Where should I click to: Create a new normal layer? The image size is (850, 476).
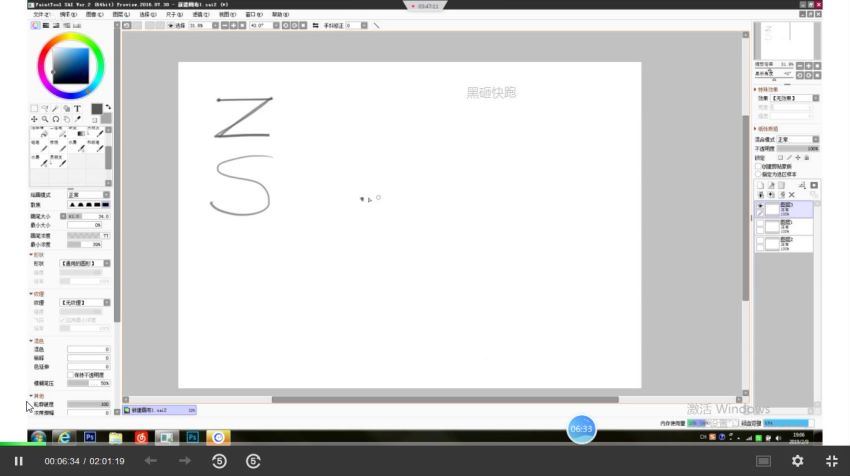(761, 185)
